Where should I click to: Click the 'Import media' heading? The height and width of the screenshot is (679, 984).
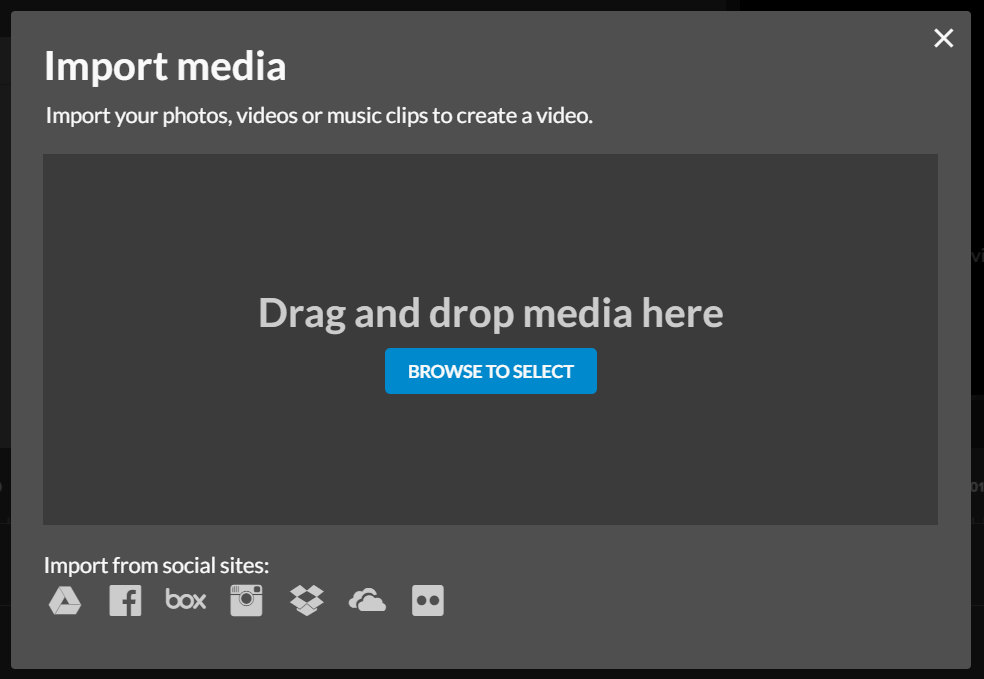[x=165, y=66]
